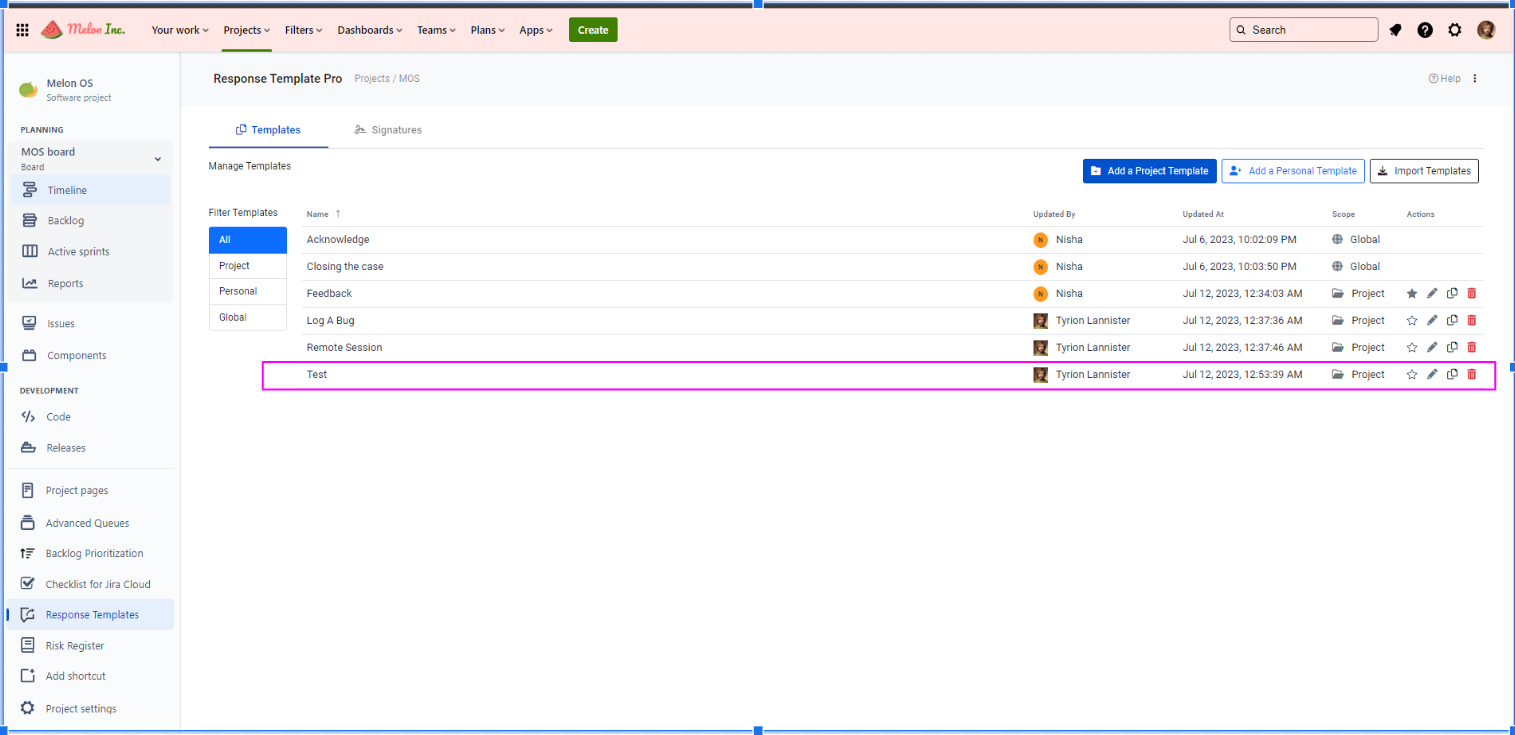This screenshot has width=1515, height=735.
Task: Filter templates by Personal
Action: 238,291
